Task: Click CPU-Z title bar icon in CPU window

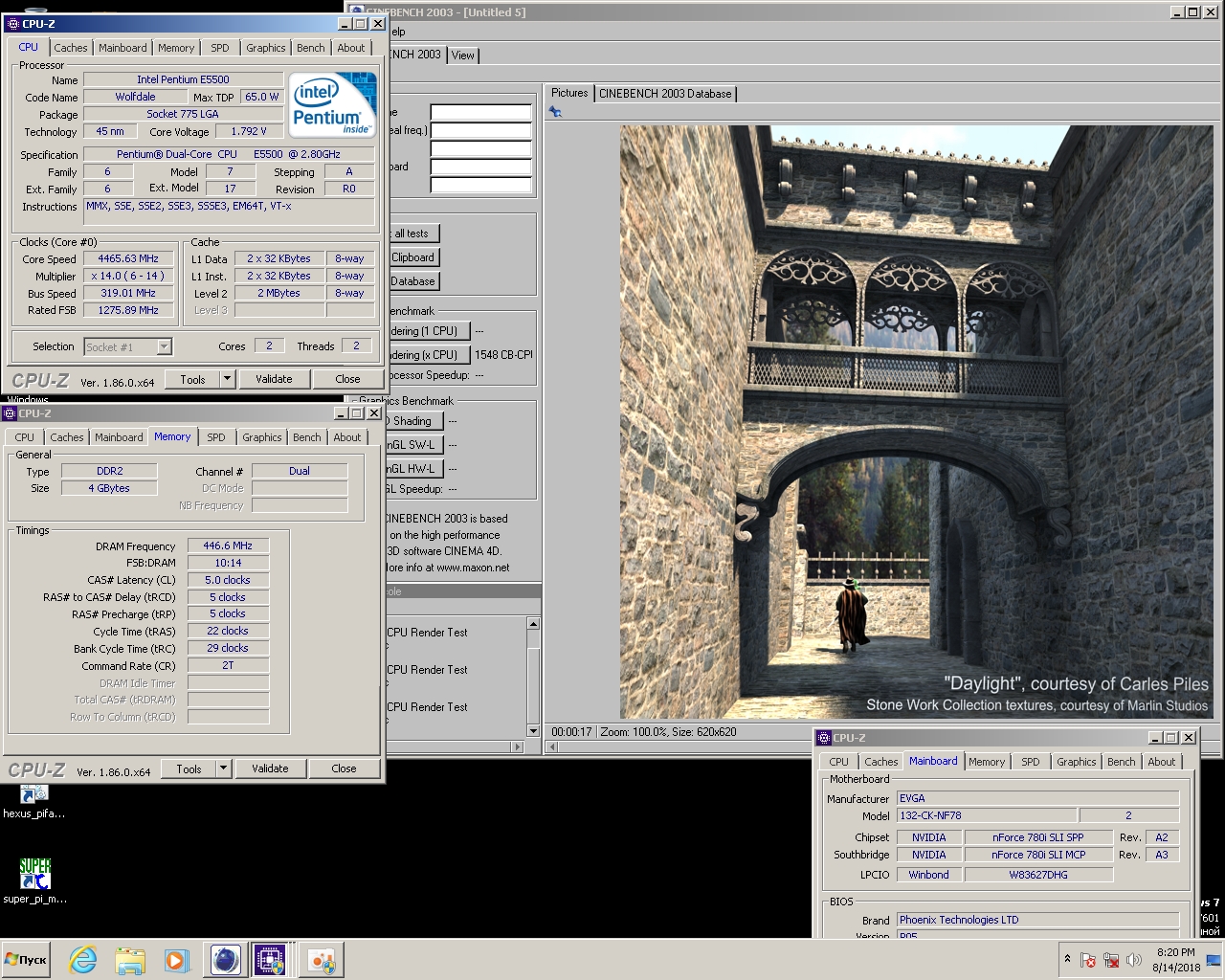Action: pos(12,24)
